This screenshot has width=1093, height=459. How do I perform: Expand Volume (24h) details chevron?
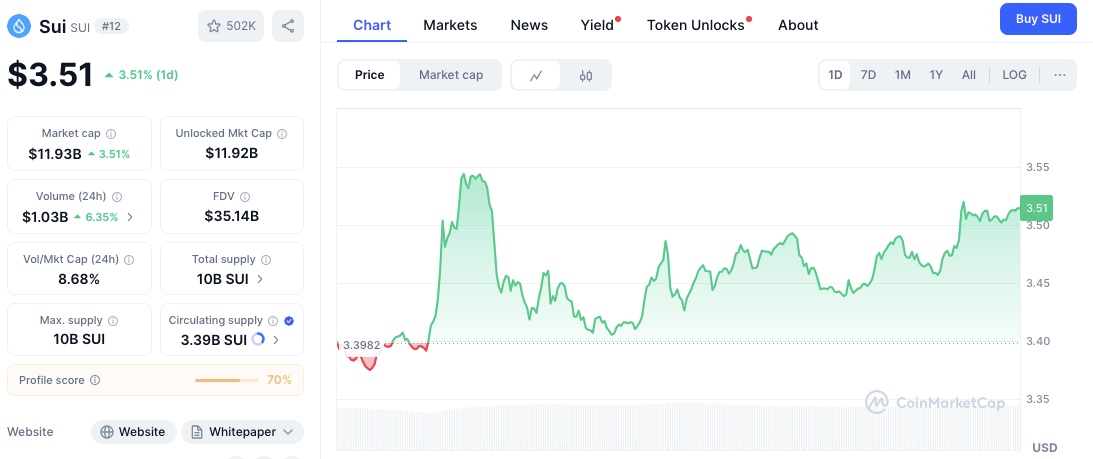(x=130, y=217)
